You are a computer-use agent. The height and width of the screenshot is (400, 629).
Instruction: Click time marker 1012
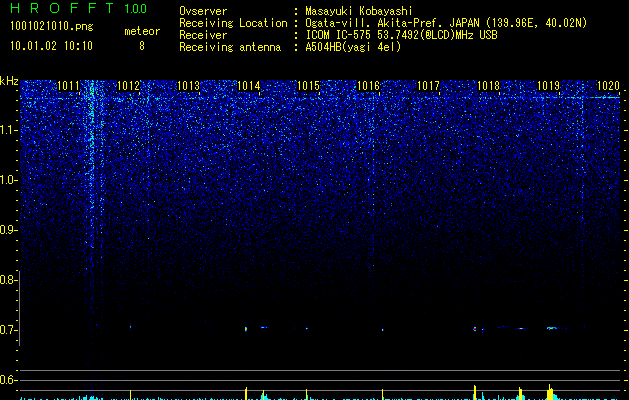click(x=128, y=86)
